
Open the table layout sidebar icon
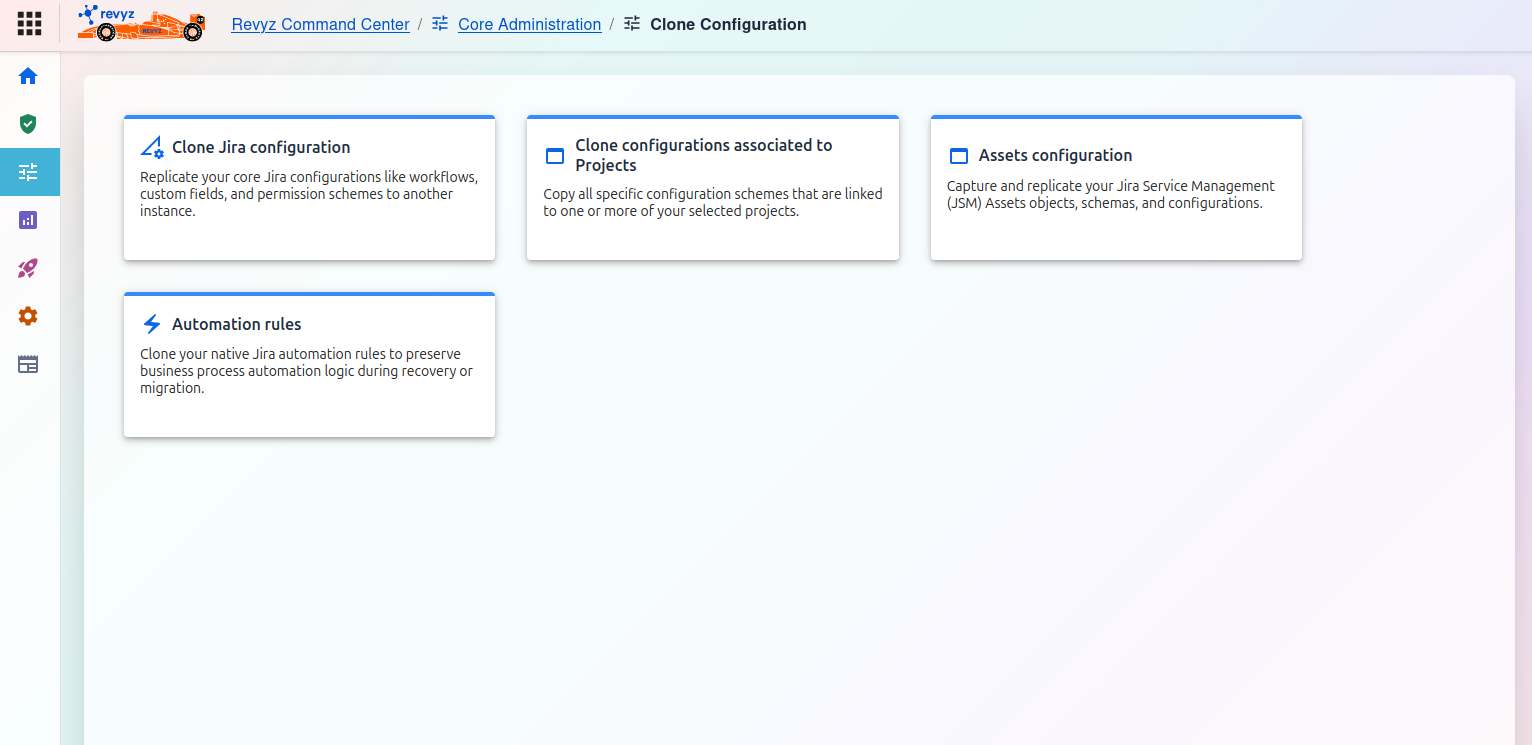pos(28,364)
